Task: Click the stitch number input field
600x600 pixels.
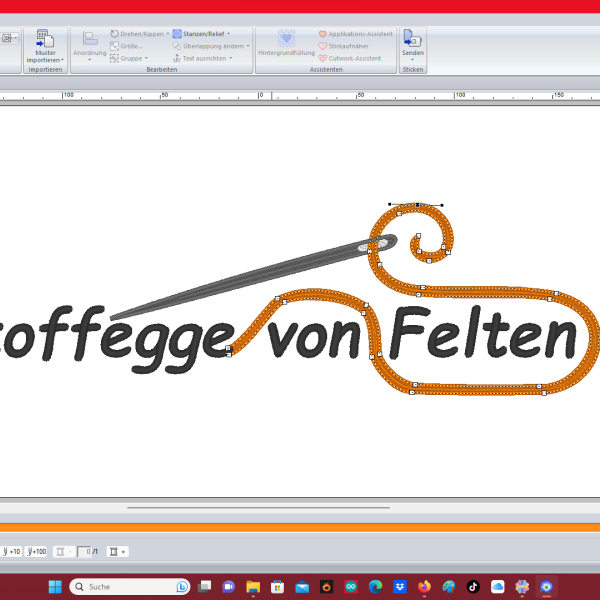Action: pyautogui.click(x=87, y=551)
